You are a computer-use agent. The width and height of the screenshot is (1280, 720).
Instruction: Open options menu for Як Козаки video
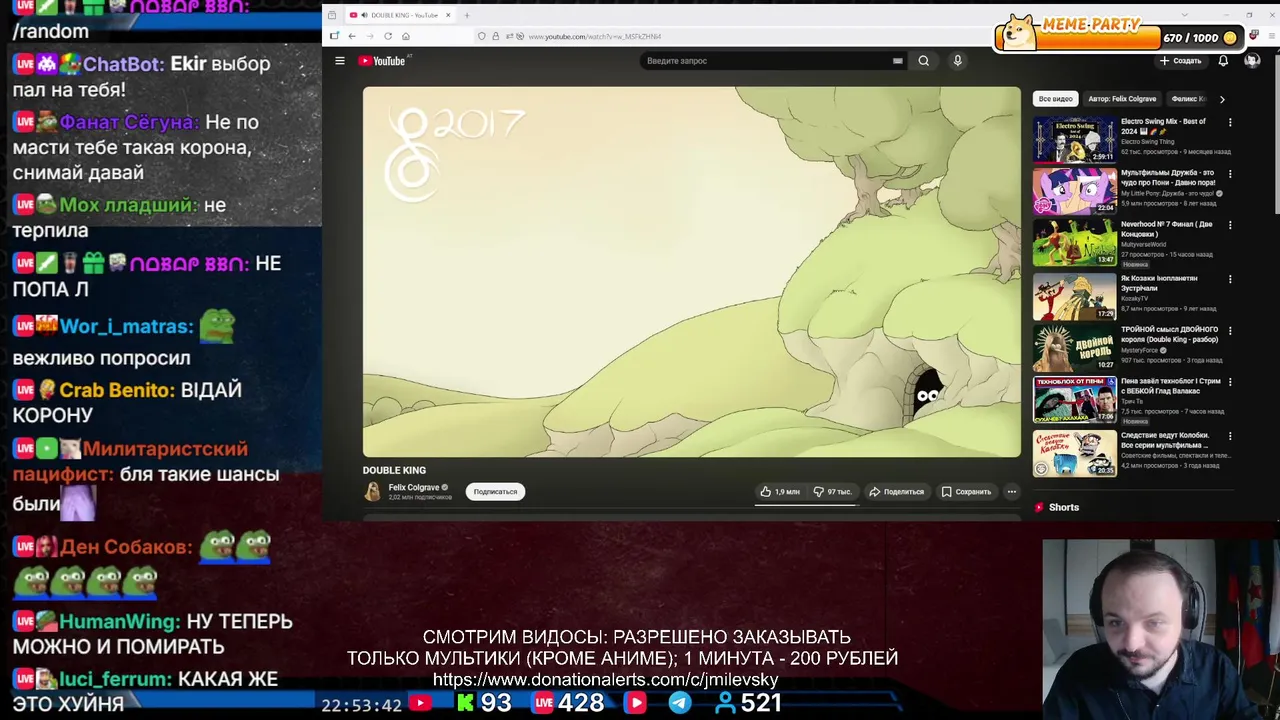click(x=1230, y=279)
